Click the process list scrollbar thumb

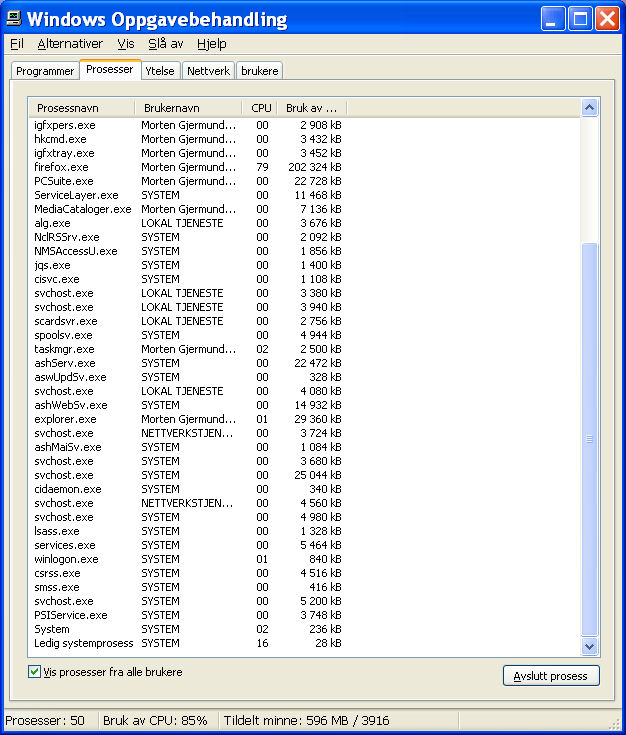click(x=589, y=439)
